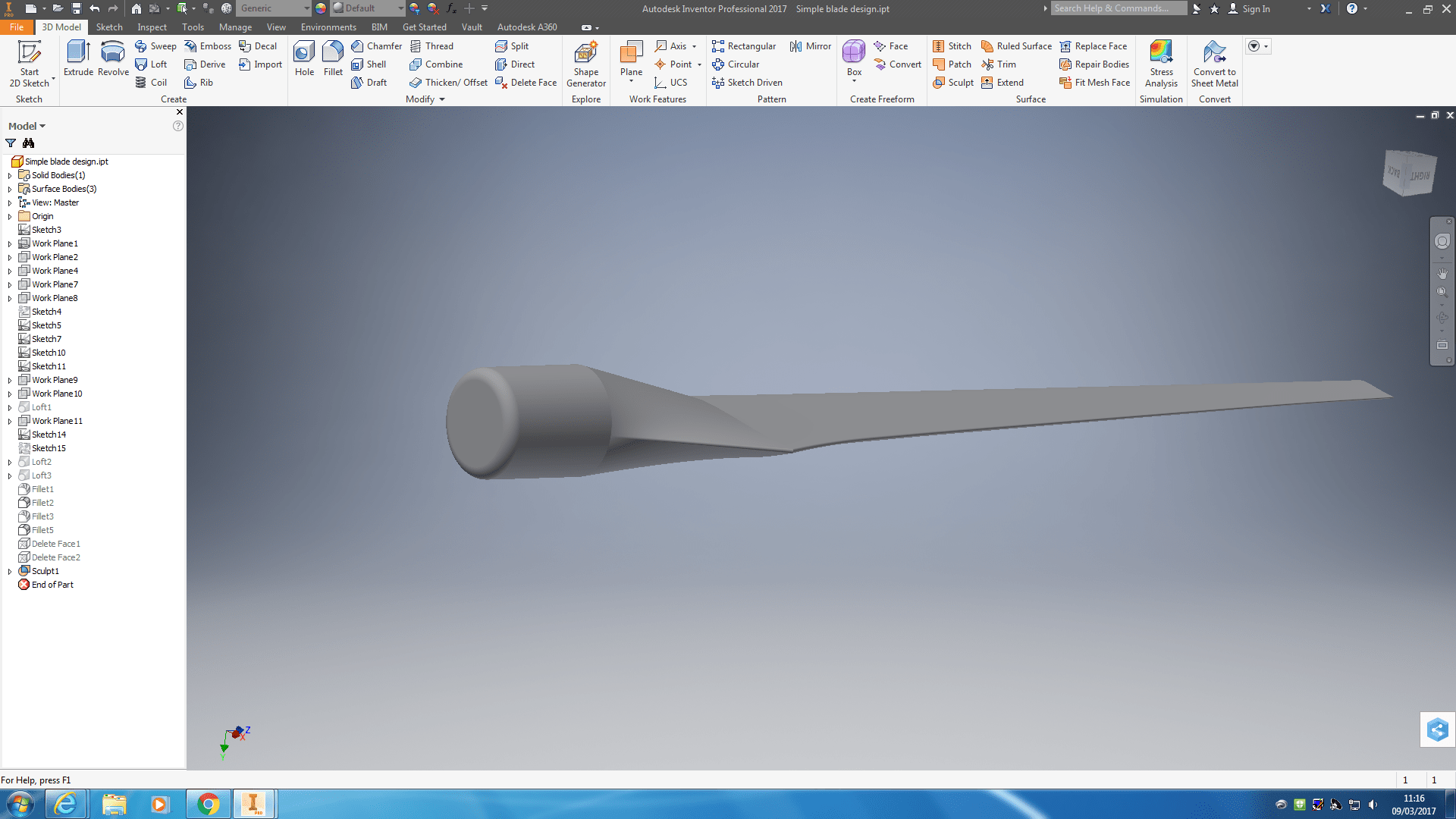Open the Default appearance swatch
The width and height of the screenshot is (1456, 819).
pos(364,8)
